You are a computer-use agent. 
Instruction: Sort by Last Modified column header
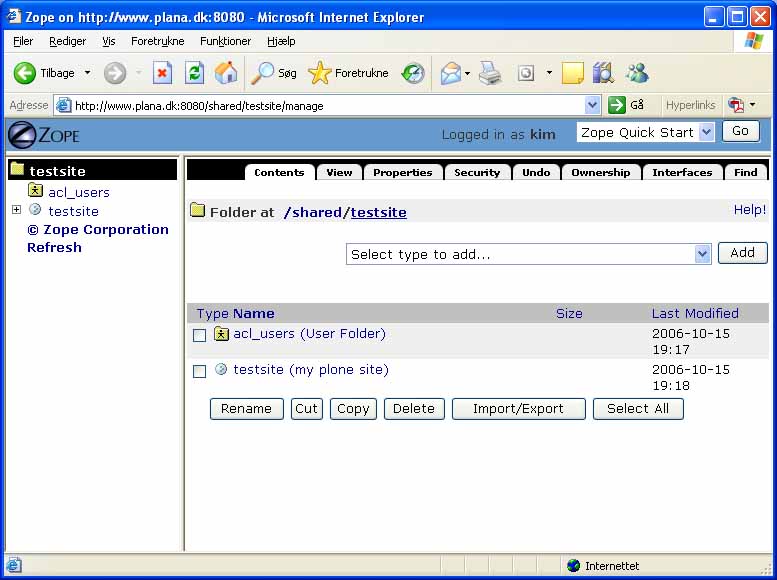(x=695, y=313)
